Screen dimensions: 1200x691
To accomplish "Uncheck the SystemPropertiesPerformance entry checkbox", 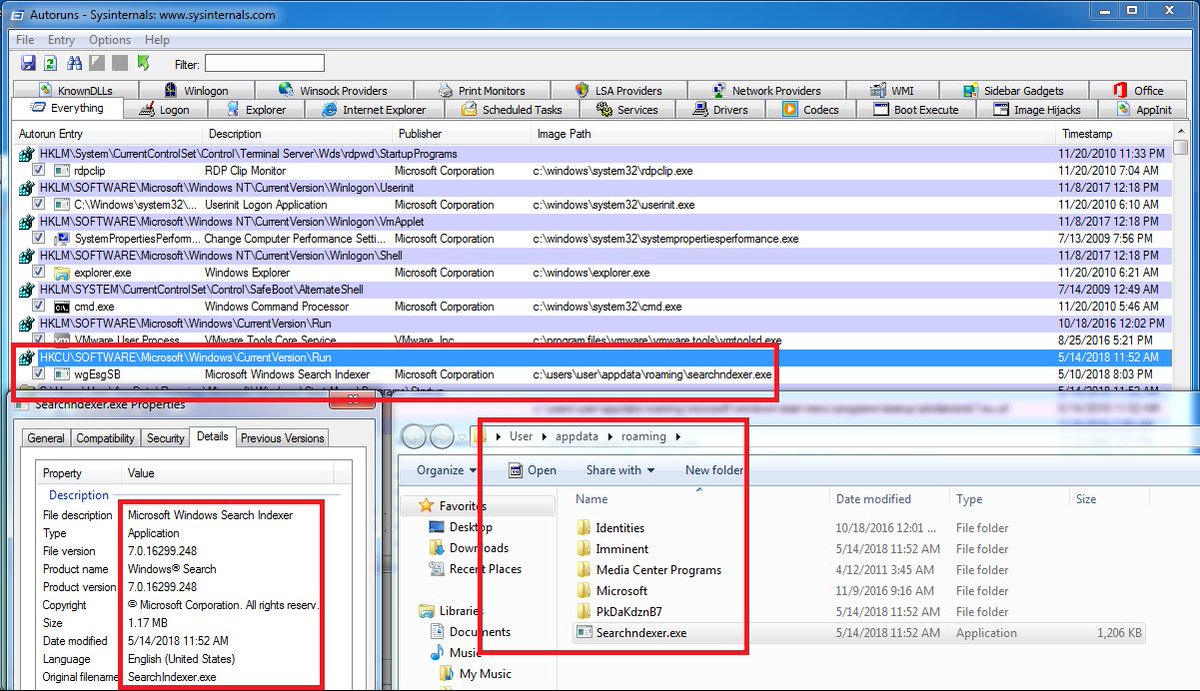I will pyautogui.click(x=39, y=239).
